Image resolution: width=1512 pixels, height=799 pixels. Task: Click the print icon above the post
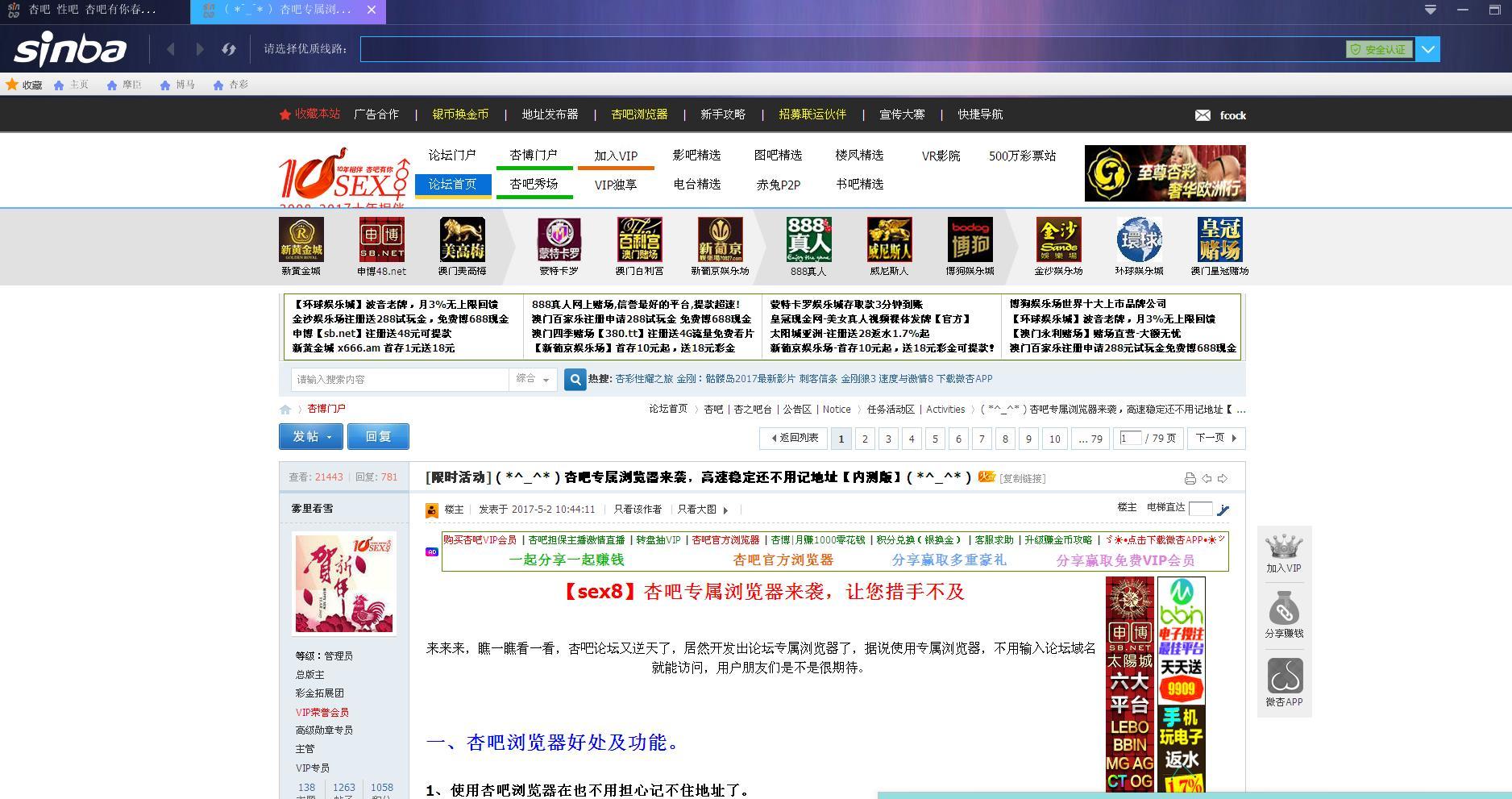click(1191, 477)
